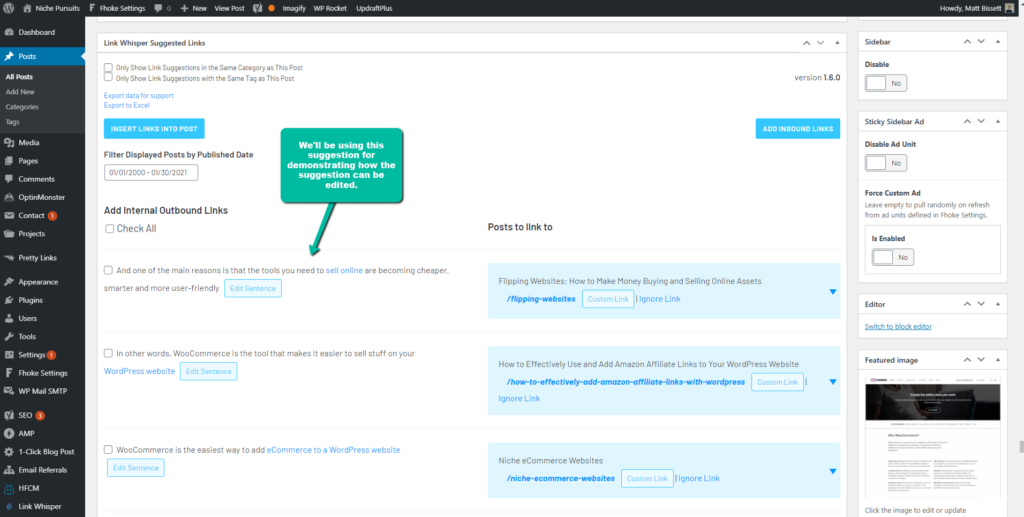Open Add New post submenu
This screenshot has height=517, width=1024.
20,92
